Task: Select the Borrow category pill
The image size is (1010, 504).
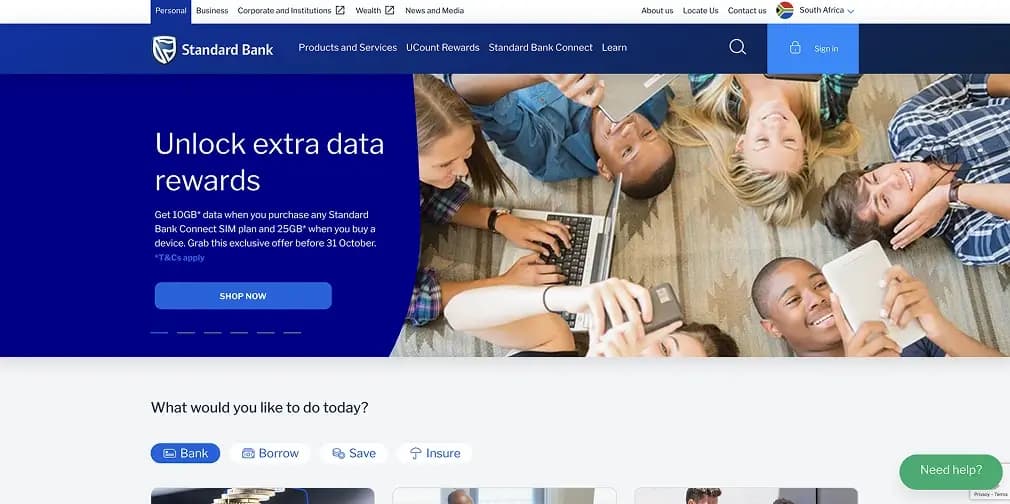Action: point(270,453)
